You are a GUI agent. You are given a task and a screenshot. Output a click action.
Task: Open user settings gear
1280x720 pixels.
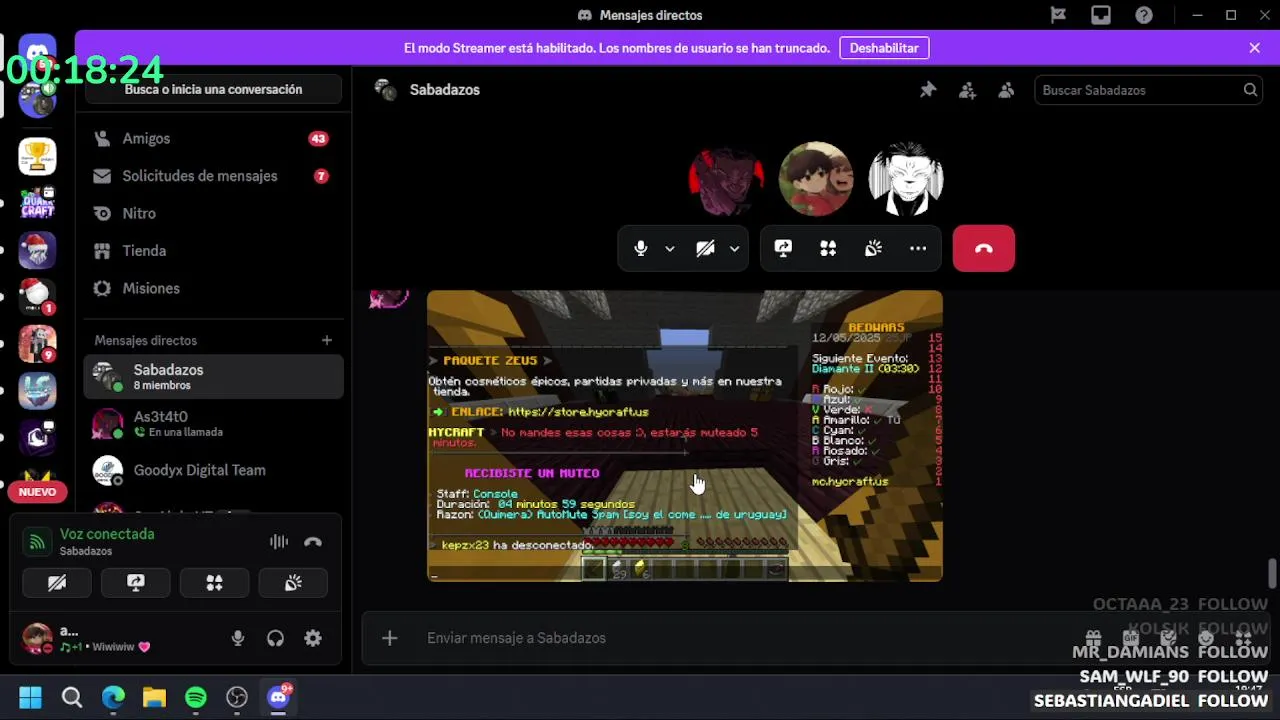(313, 638)
